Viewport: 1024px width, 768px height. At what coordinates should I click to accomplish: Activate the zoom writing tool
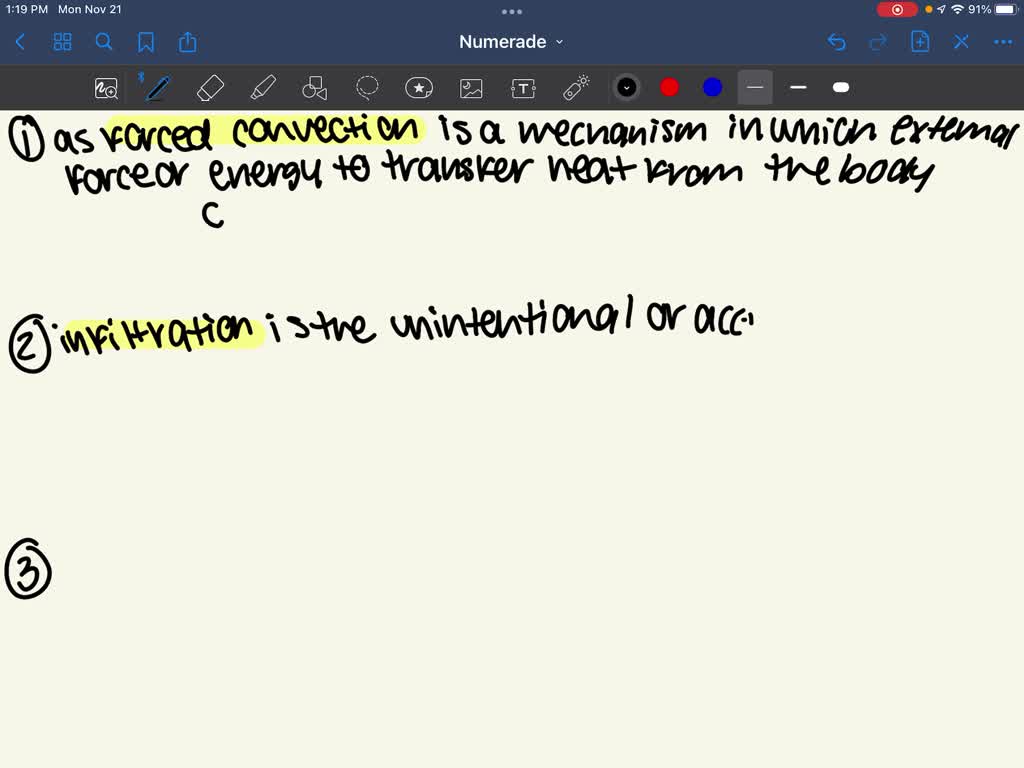106,87
